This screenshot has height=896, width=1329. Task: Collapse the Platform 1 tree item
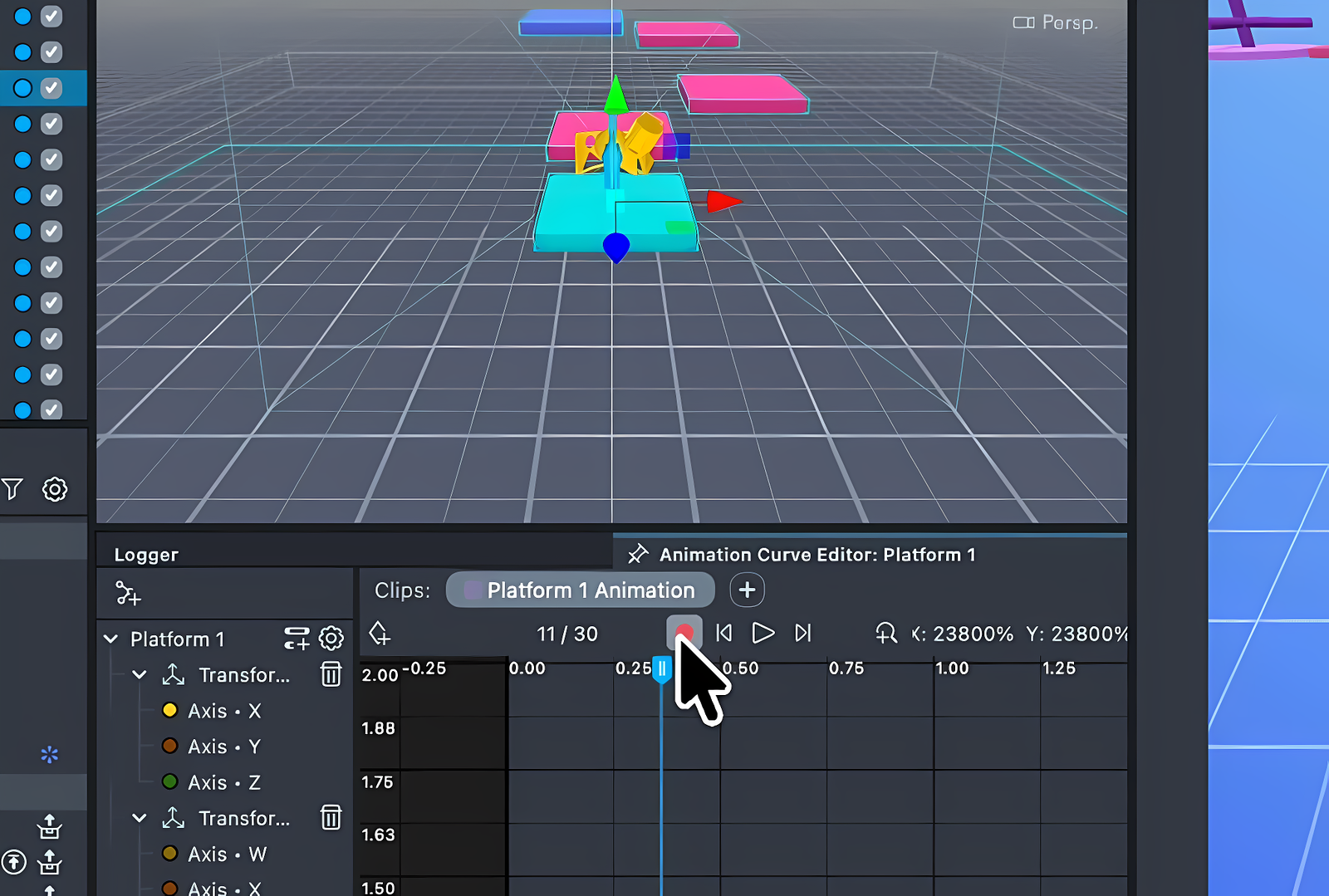click(x=111, y=639)
